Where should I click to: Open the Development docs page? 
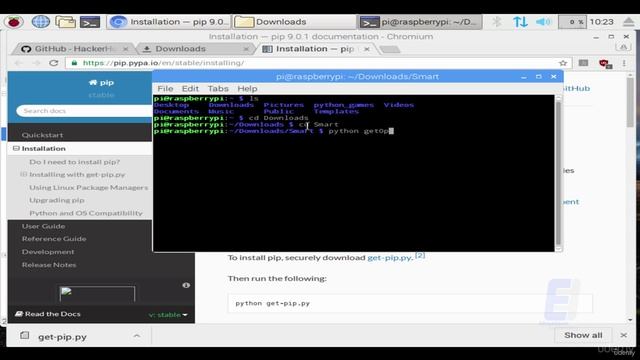click(48, 252)
